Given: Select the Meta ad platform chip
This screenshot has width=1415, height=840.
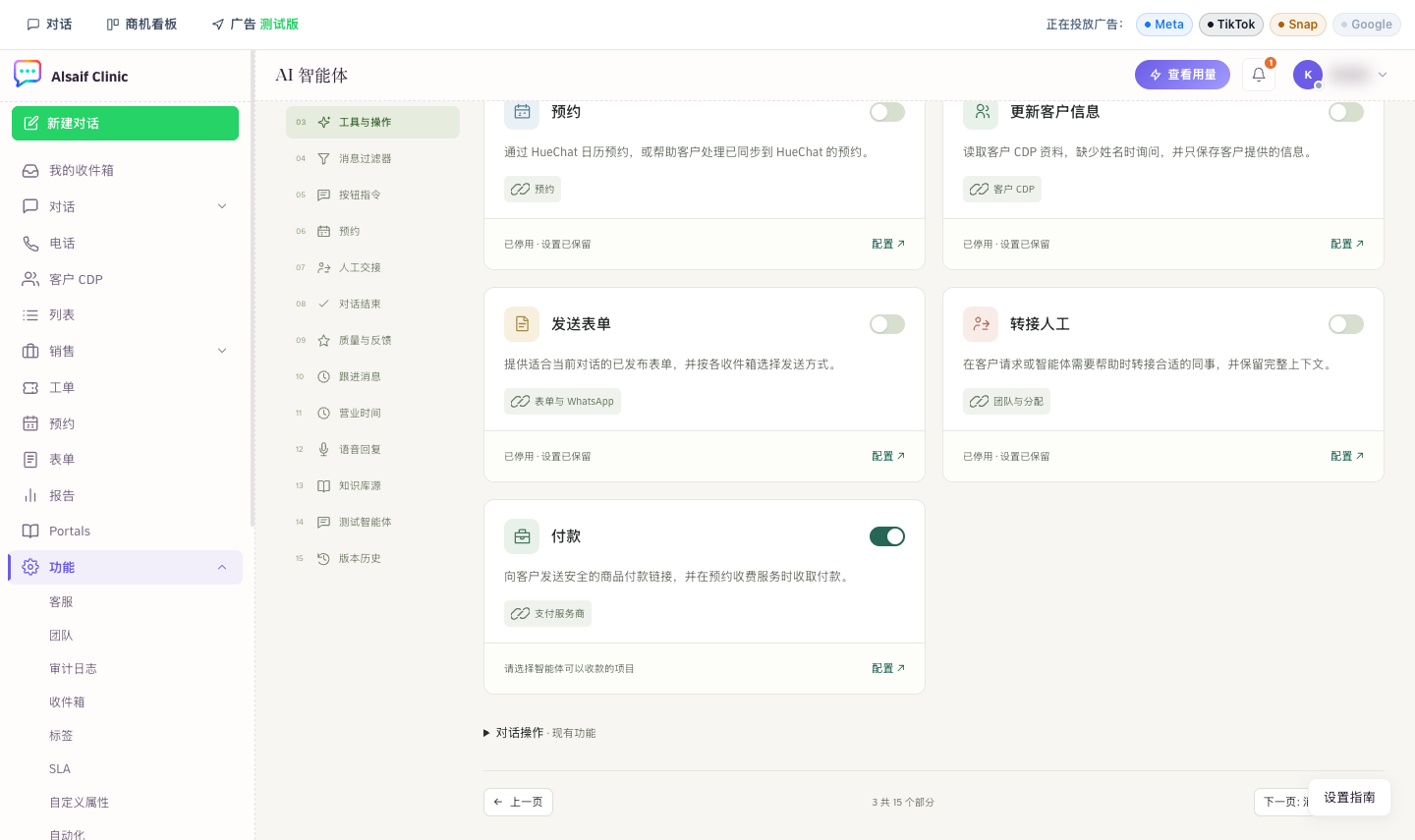Looking at the screenshot, I should coord(1164,25).
